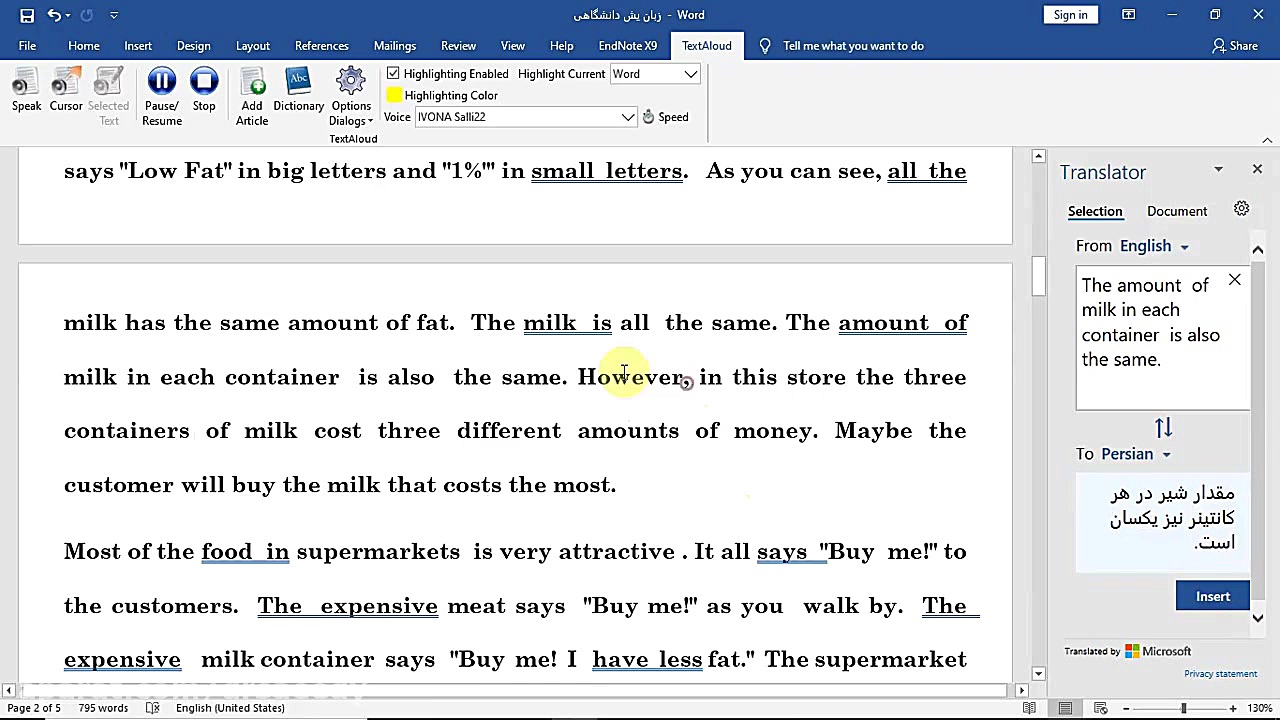Switch to Read Mode view
Image resolution: width=1280 pixels, height=720 pixels.
[x=1030, y=708]
